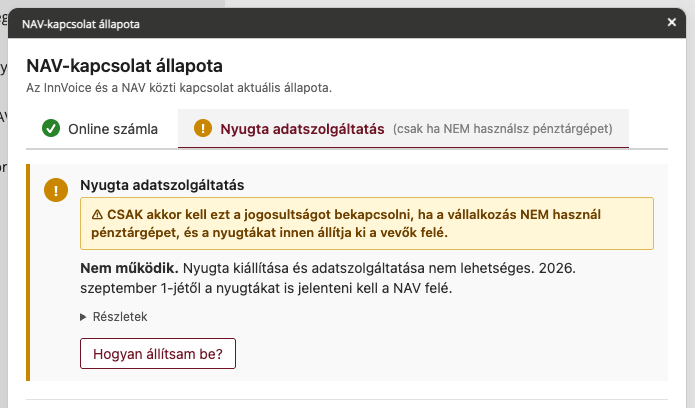Open details via the Részletek label
Viewport: 695px width, 408px height.
click(120, 317)
